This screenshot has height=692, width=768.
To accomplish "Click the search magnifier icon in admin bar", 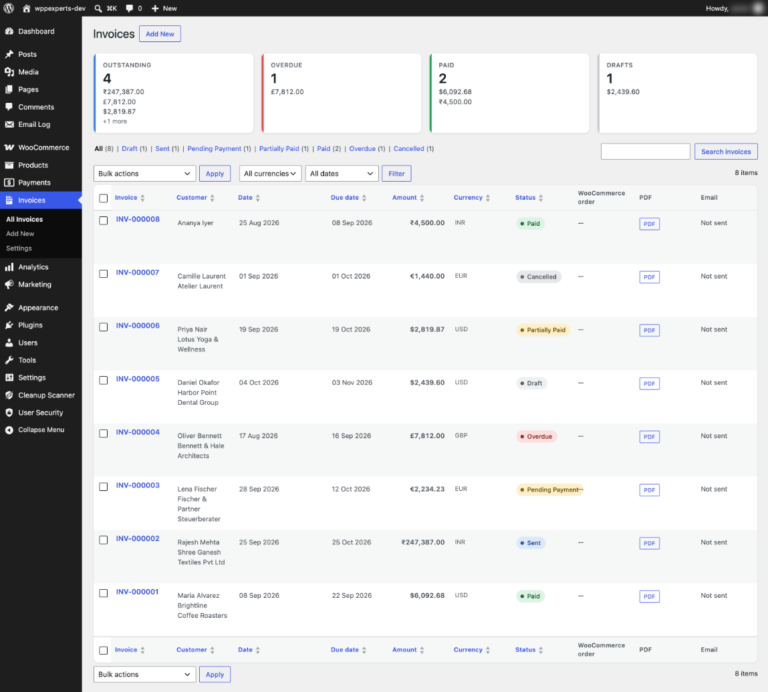I will click(98, 8).
